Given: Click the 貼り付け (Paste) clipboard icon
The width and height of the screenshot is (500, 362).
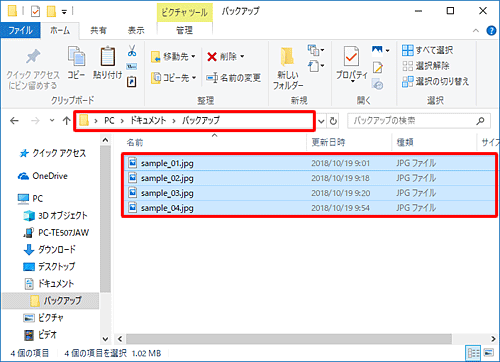Looking at the screenshot, I should click(107, 56).
